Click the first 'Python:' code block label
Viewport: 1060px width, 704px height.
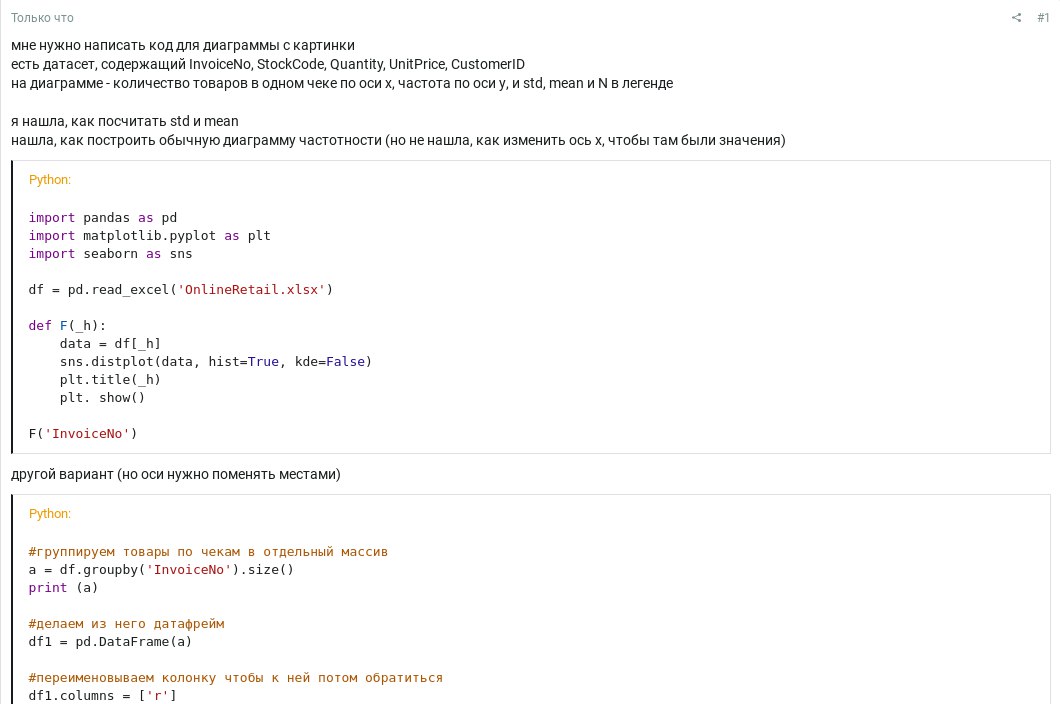(x=49, y=179)
